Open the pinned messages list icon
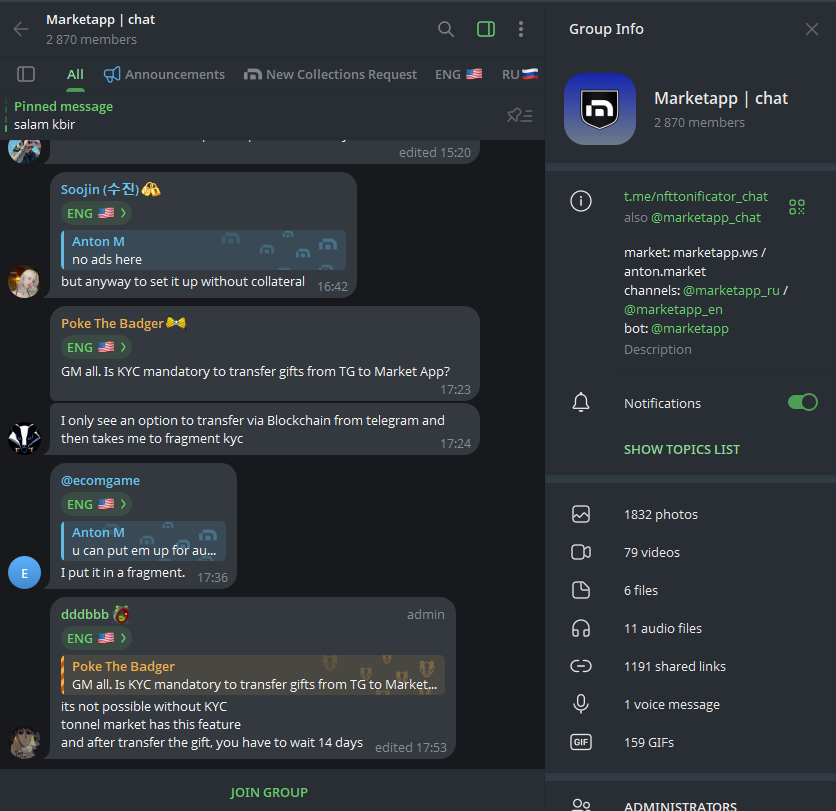836x811 pixels. 520,115
